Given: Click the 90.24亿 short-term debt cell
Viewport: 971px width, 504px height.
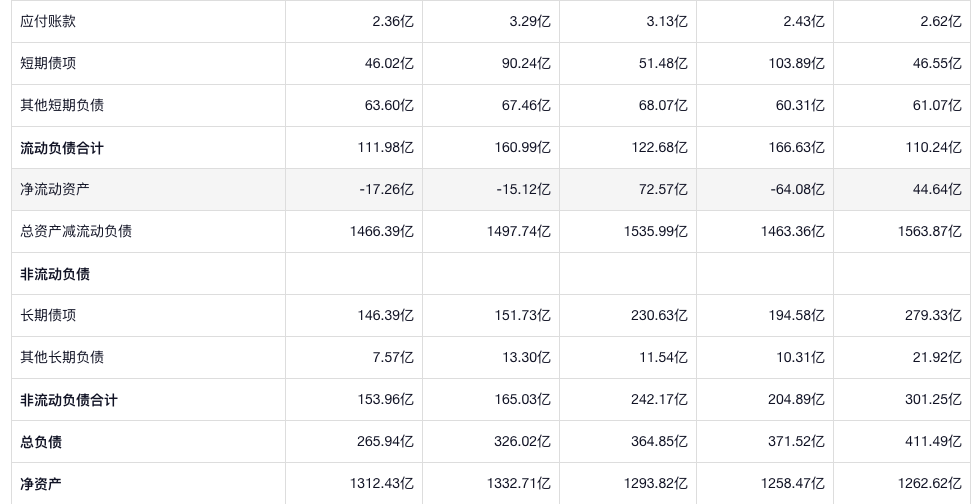Looking at the screenshot, I should (x=524, y=63).
